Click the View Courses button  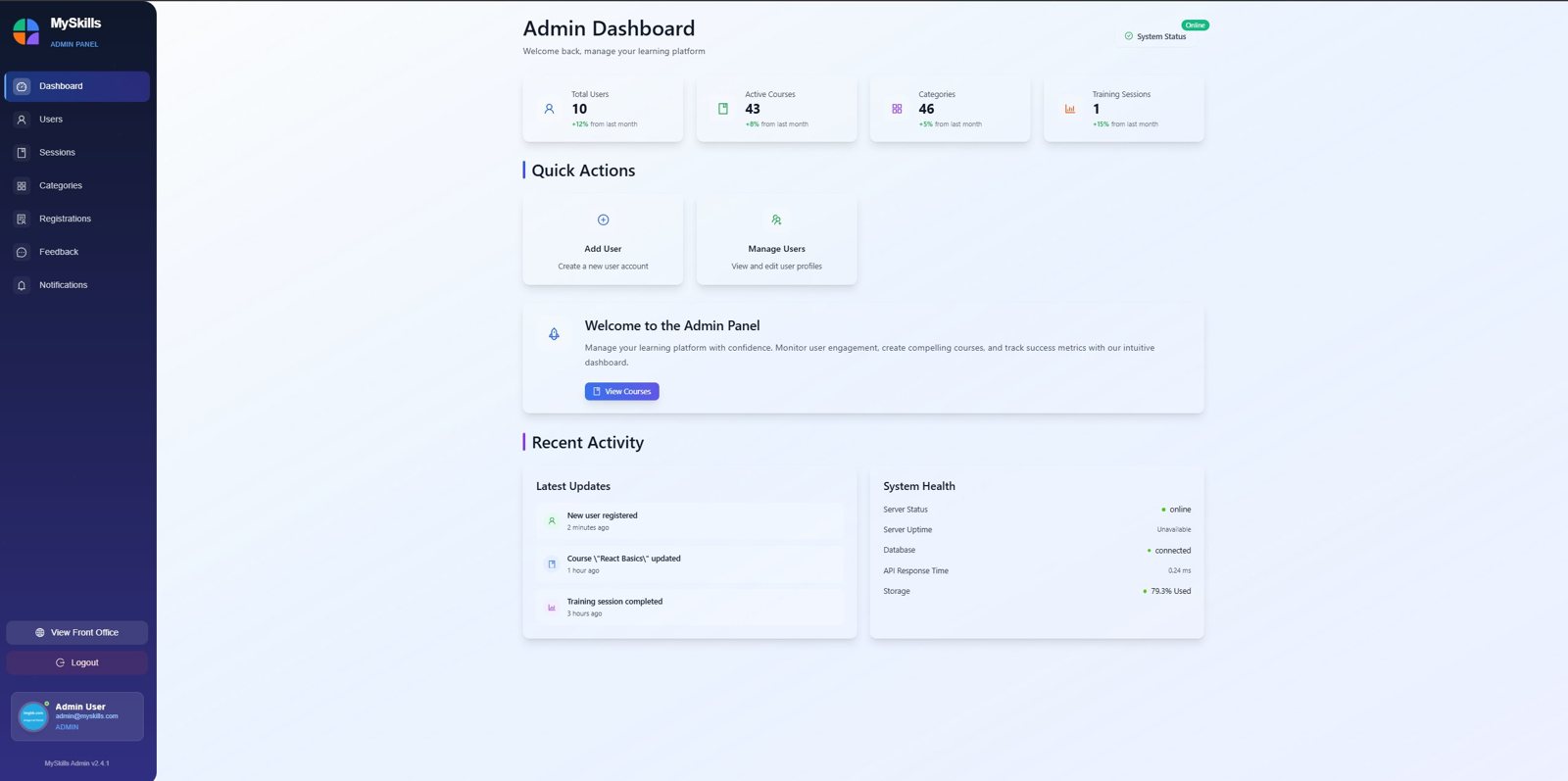point(622,392)
